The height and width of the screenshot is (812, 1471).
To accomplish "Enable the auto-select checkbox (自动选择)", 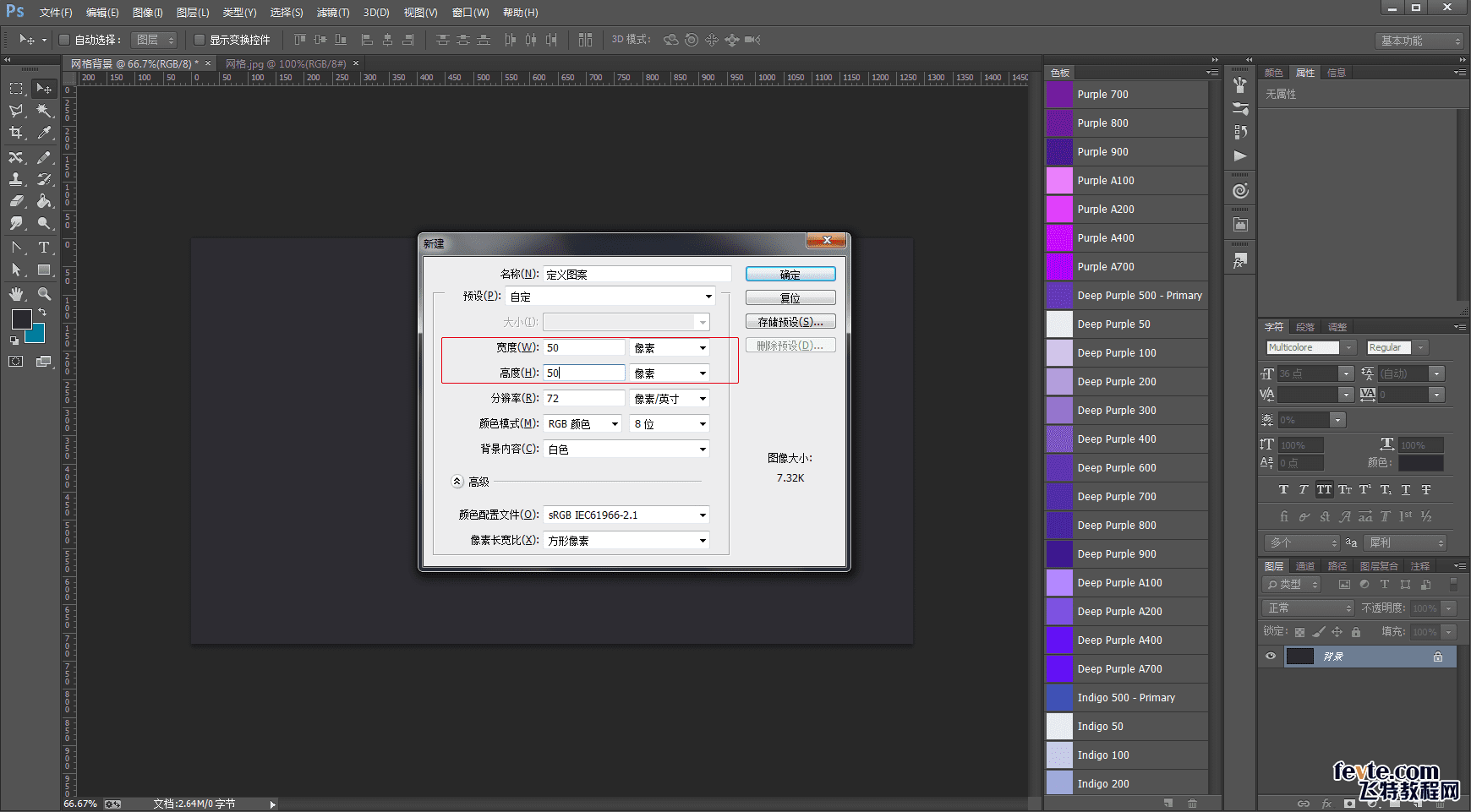I will 64,40.
